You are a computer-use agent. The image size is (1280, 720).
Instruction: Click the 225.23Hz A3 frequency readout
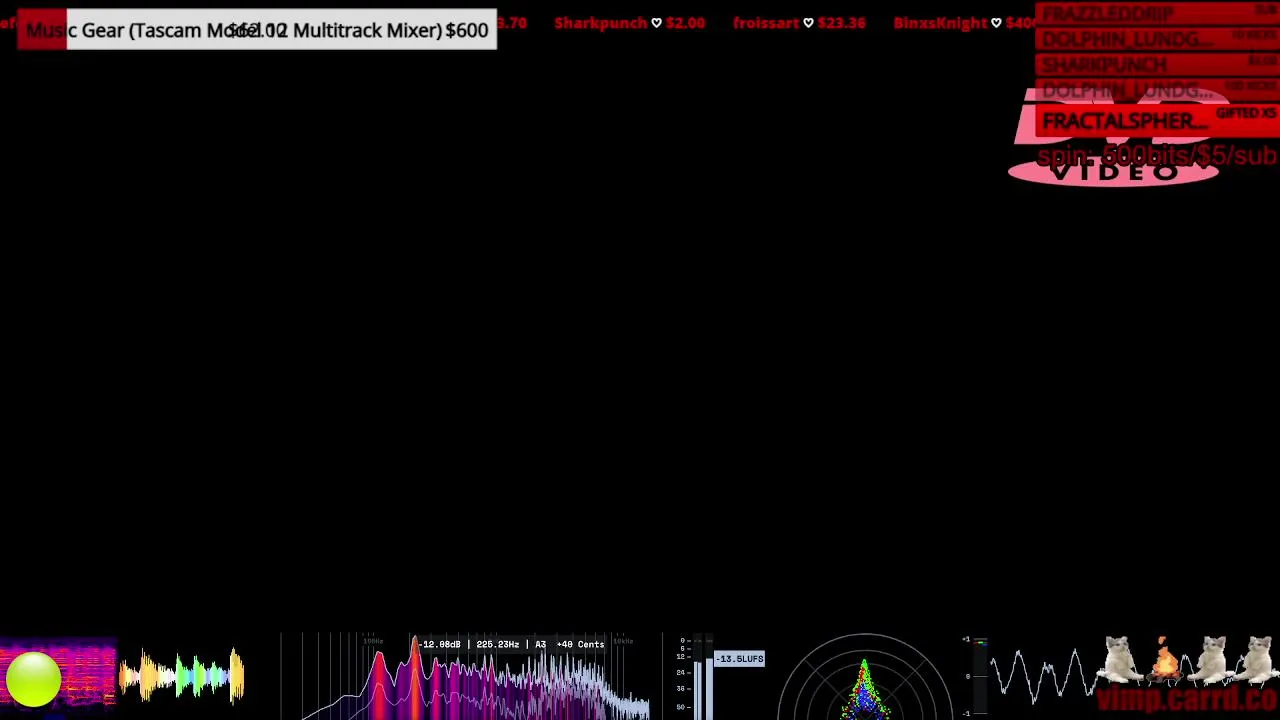click(512, 644)
